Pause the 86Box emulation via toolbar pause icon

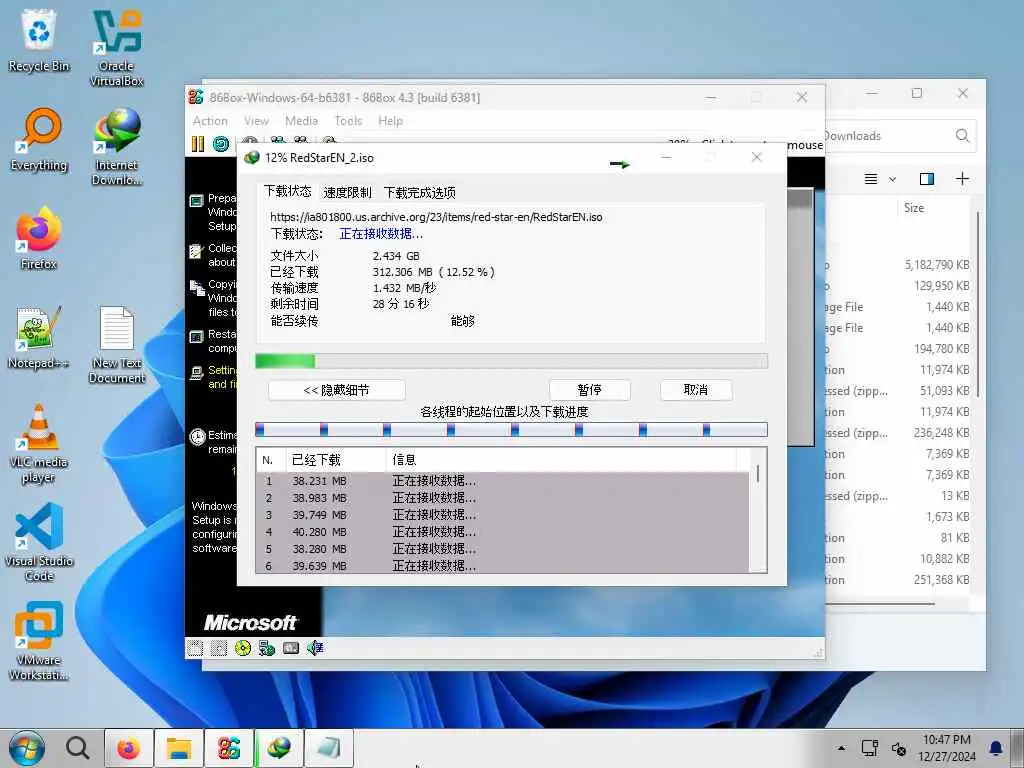click(x=198, y=144)
